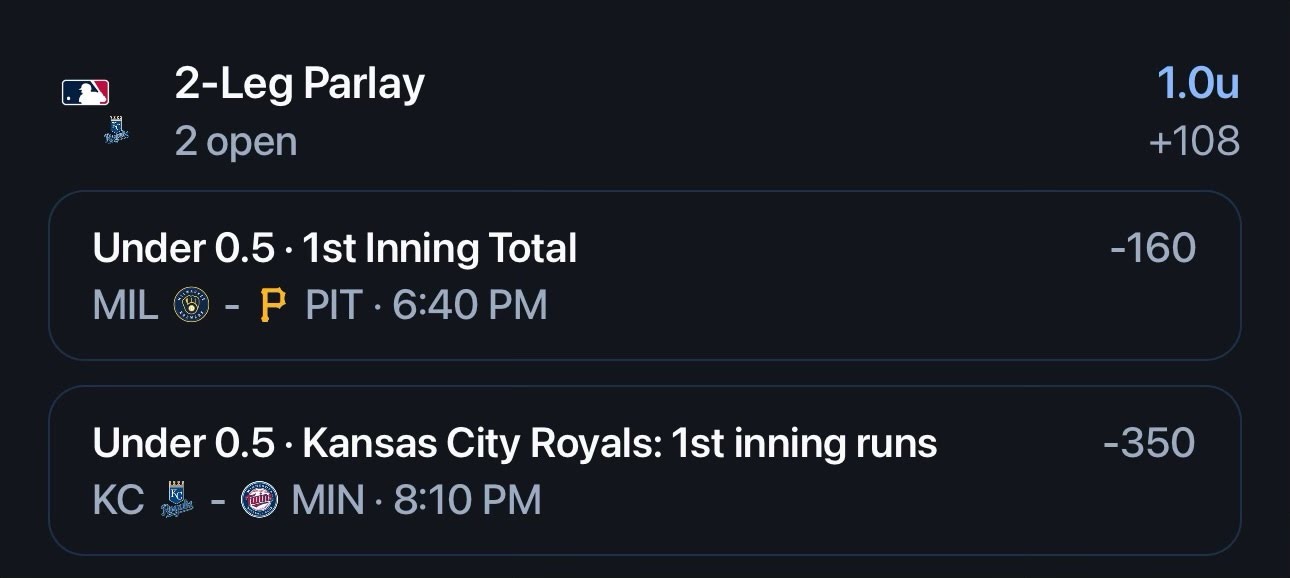Screen dimensions: 1290x578
Task: Click the Minnesota Twins team logo
Action: [x=259, y=499]
